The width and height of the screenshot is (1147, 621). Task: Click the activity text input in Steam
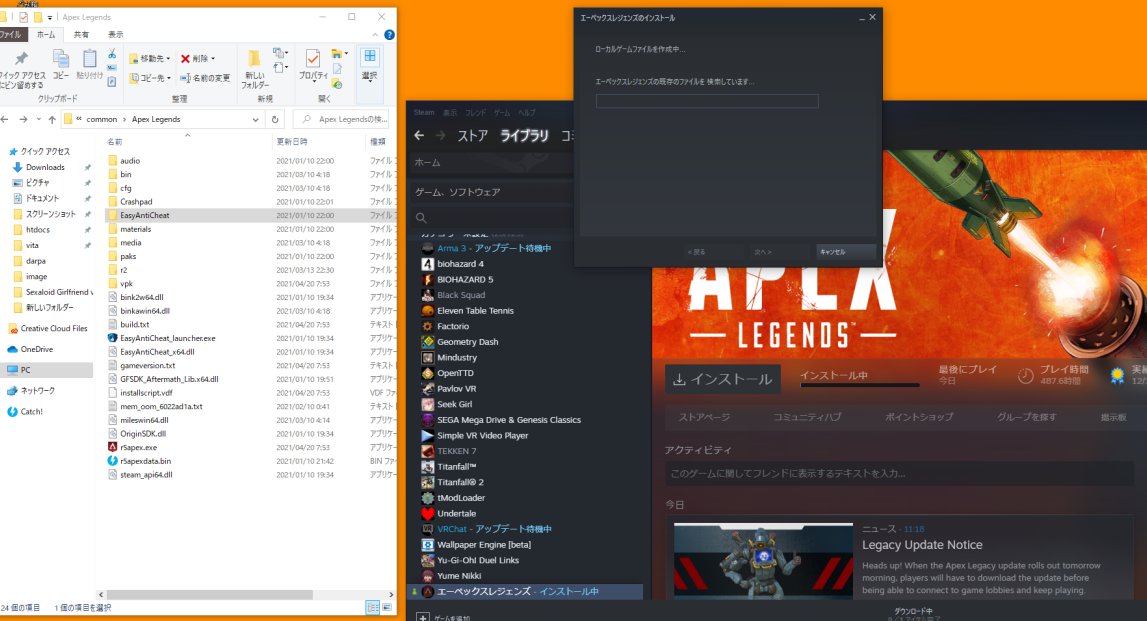point(899,473)
